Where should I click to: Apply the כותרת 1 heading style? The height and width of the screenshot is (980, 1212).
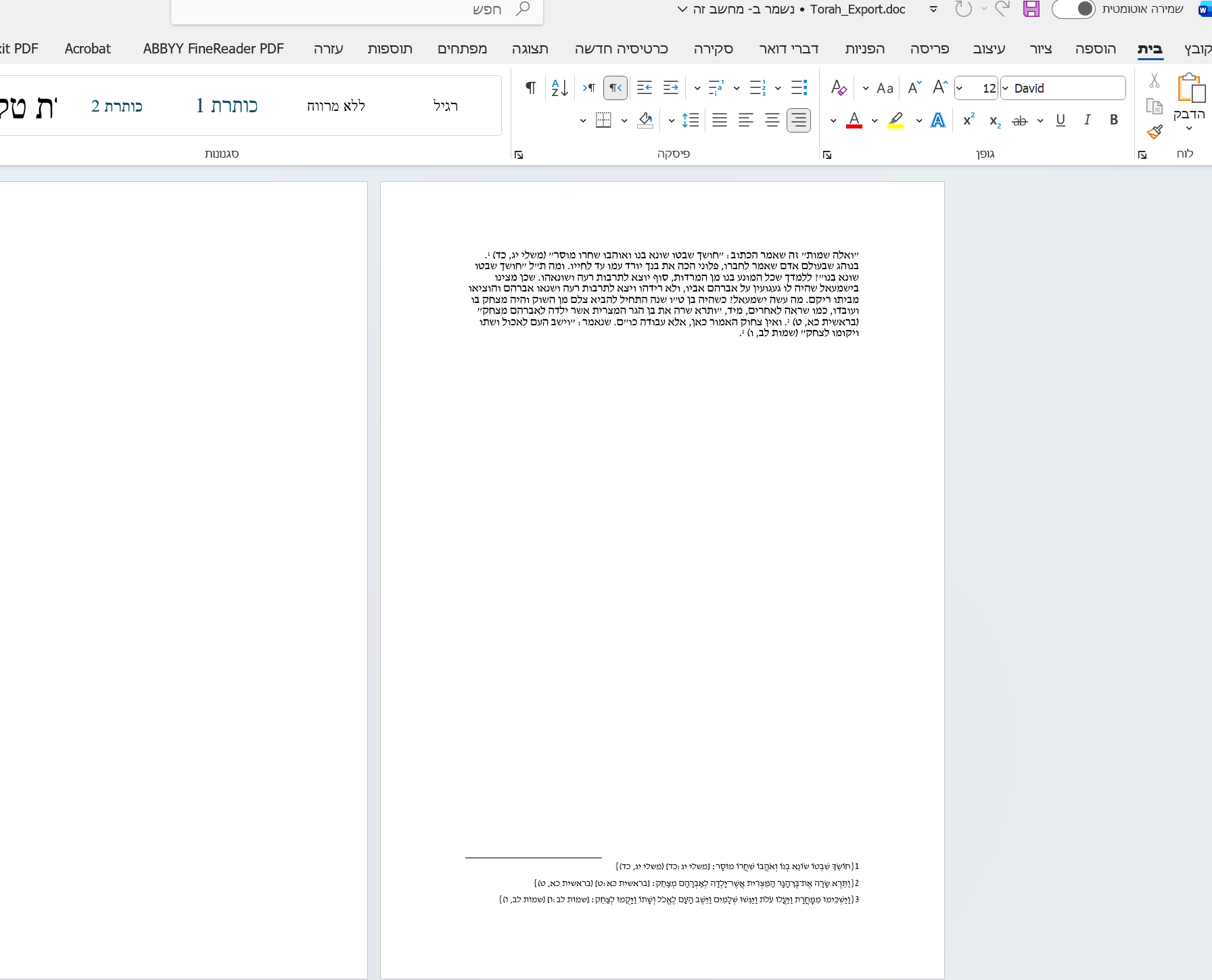(227, 106)
